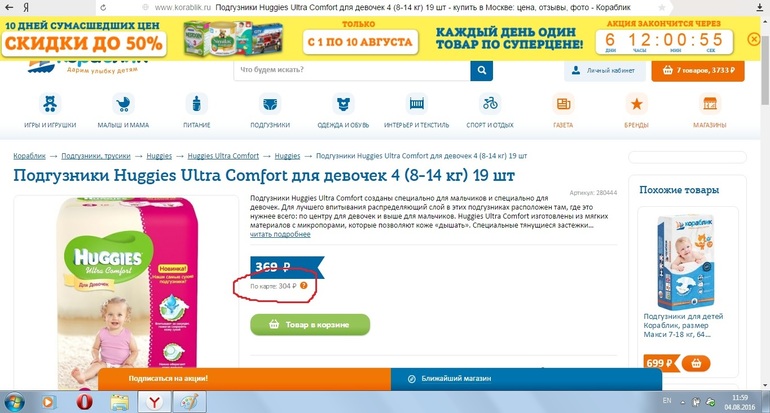Open the Интерьер и текстиль crib icon
This screenshot has height=413, width=770.
pos(416,104)
